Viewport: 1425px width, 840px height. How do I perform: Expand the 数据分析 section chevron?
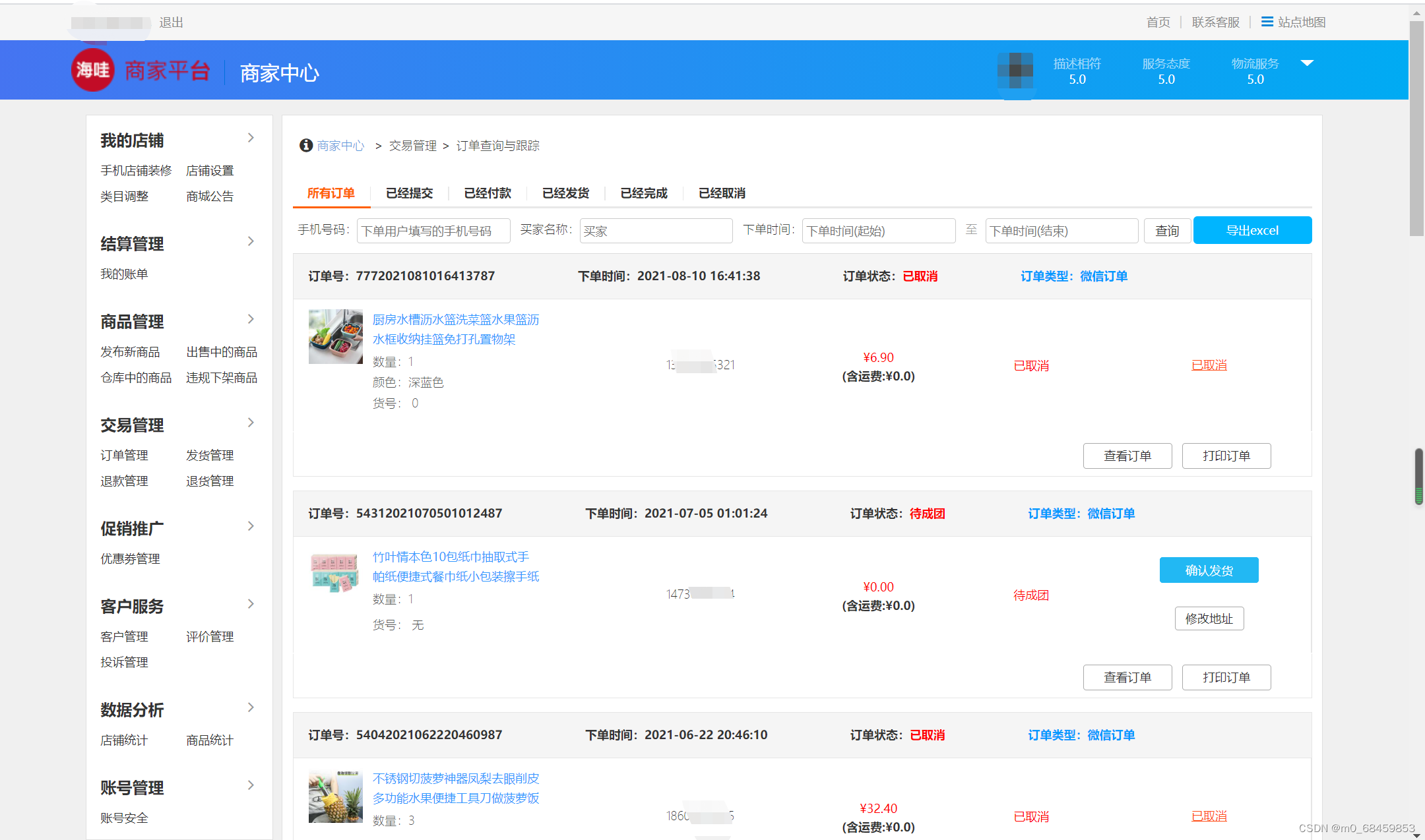(251, 707)
